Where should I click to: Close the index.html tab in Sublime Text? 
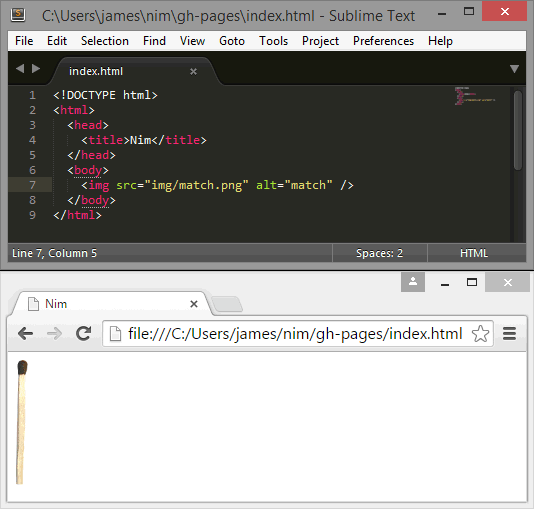click(193, 71)
